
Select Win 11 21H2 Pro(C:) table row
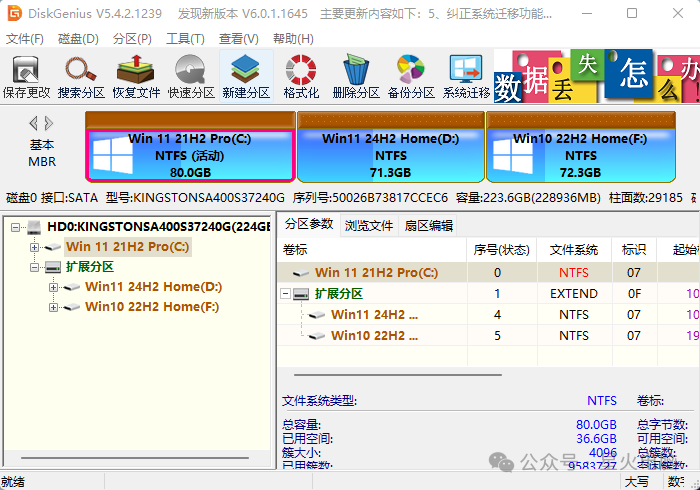point(488,272)
